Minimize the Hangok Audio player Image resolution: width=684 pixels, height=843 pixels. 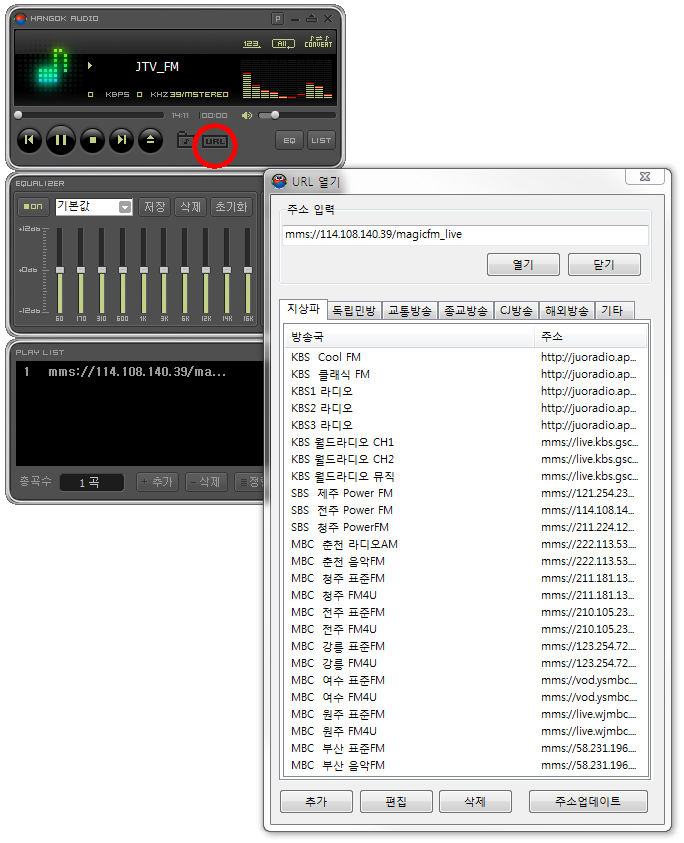point(295,19)
